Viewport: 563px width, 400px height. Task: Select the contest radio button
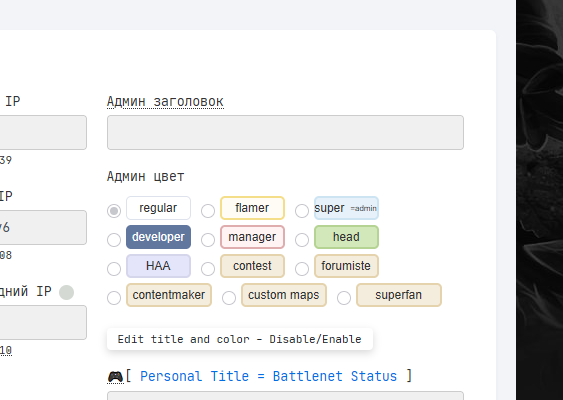208,269
